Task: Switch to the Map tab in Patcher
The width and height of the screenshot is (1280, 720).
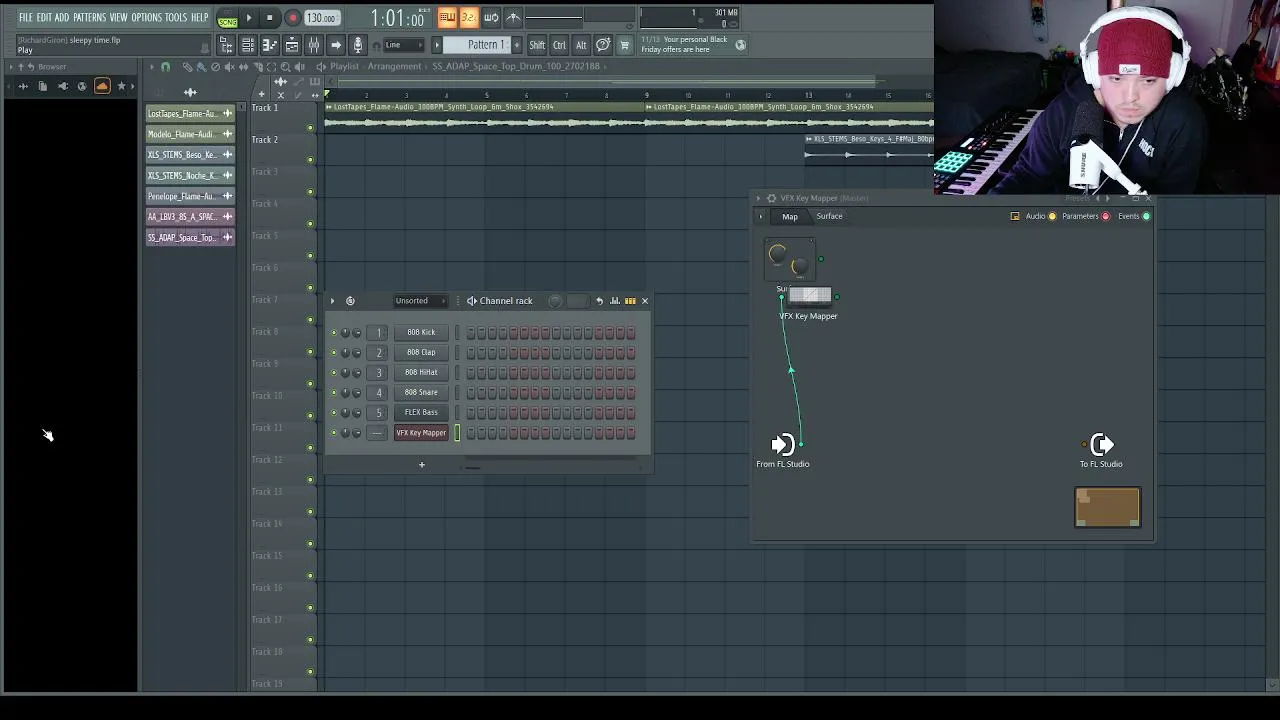Action: coord(790,216)
